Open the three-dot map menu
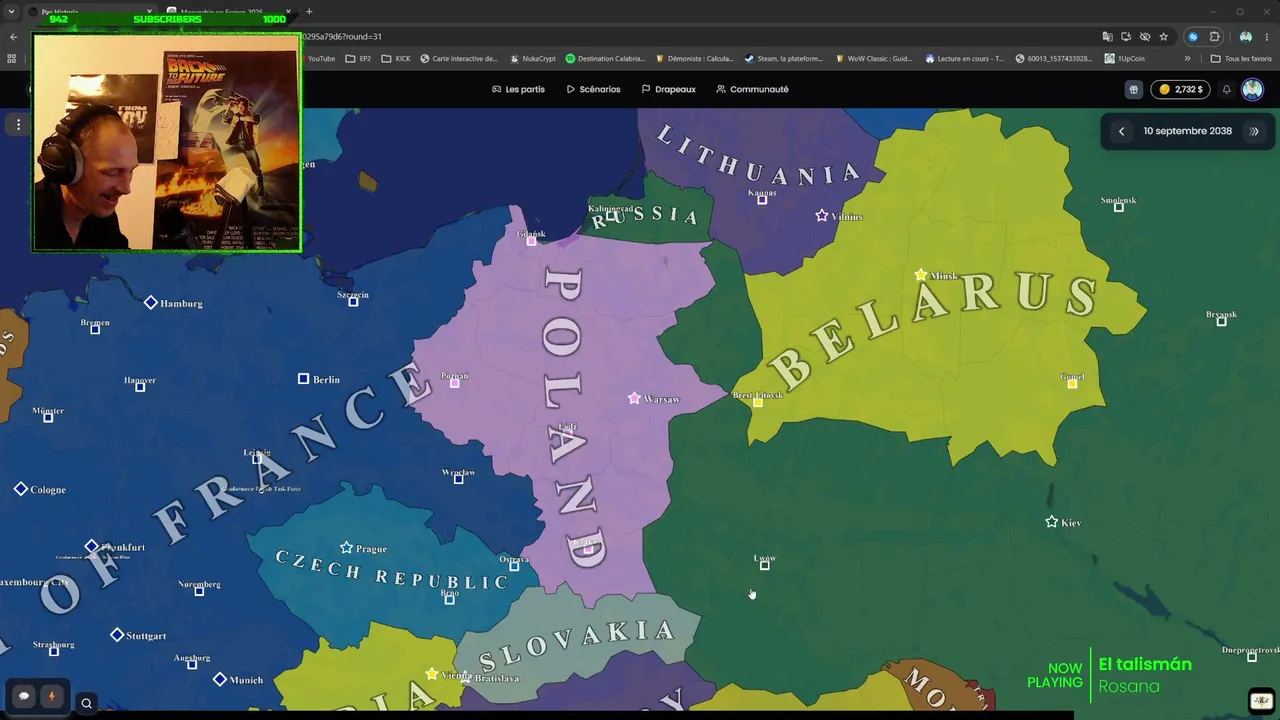 coord(18,124)
